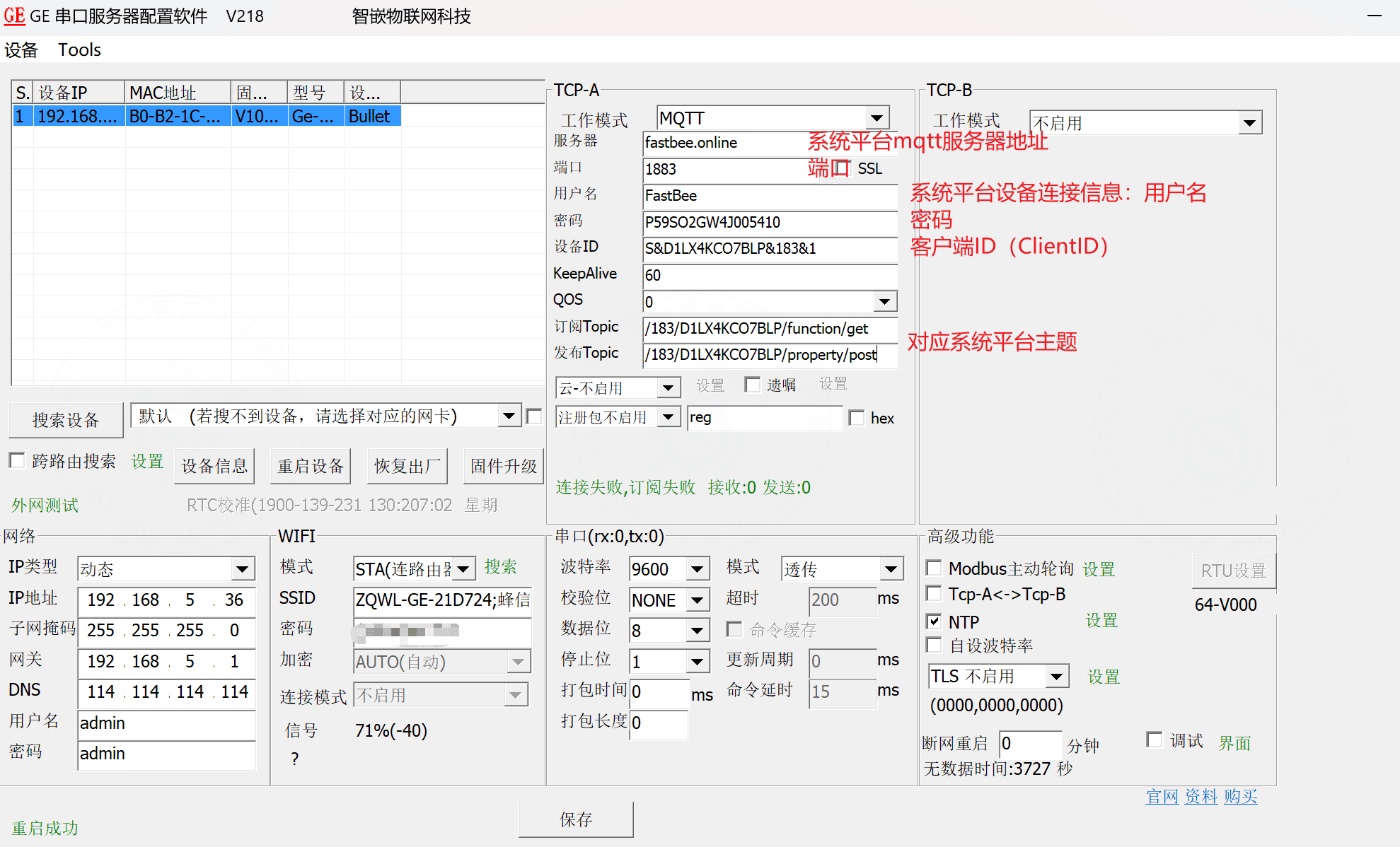Enable 跨路由搜索 below the device list
This screenshot has height=847, width=1400.
click(17, 460)
